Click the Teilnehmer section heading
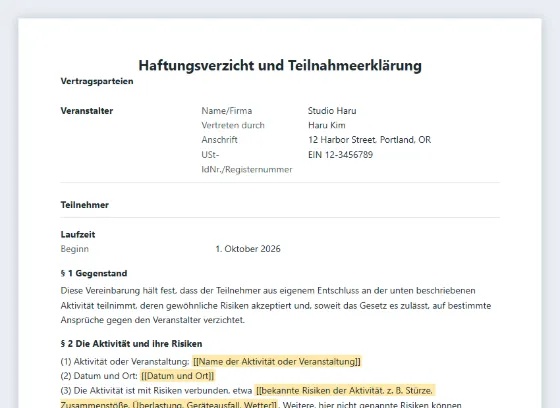This screenshot has width=560, height=408. pos(85,205)
